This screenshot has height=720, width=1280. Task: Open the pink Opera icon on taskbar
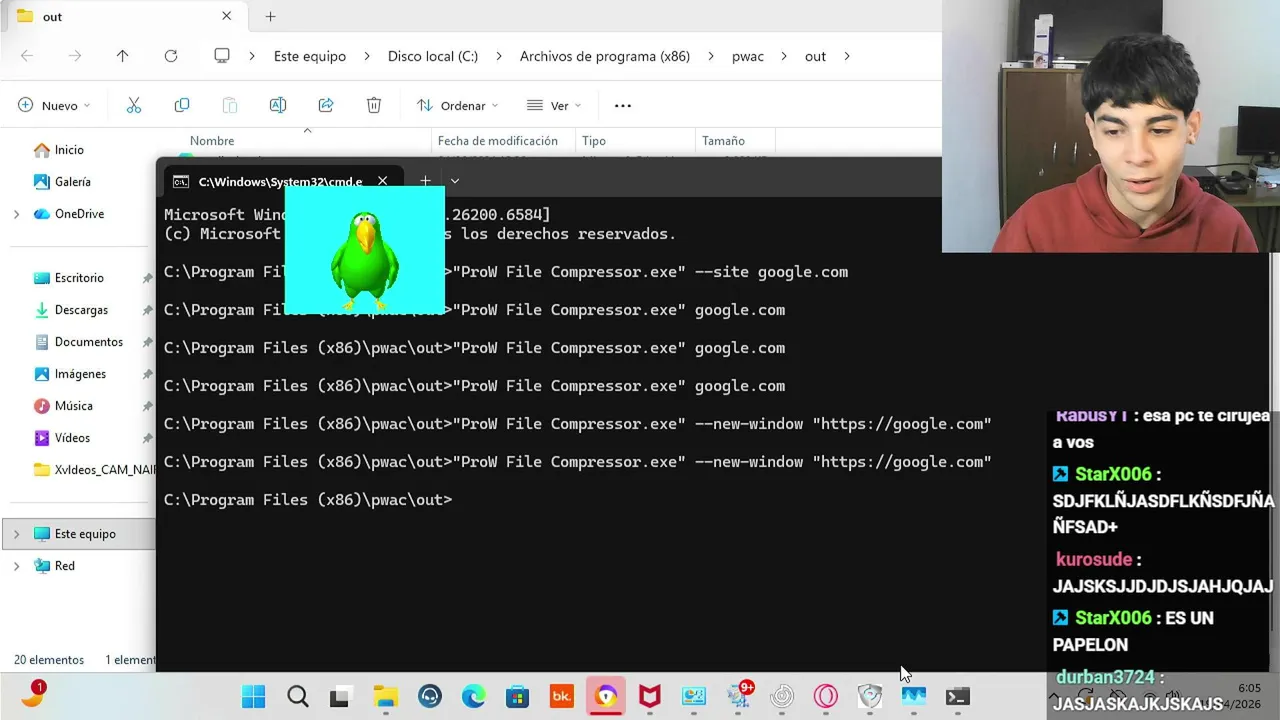pyautogui.click(x=826, y=696)
